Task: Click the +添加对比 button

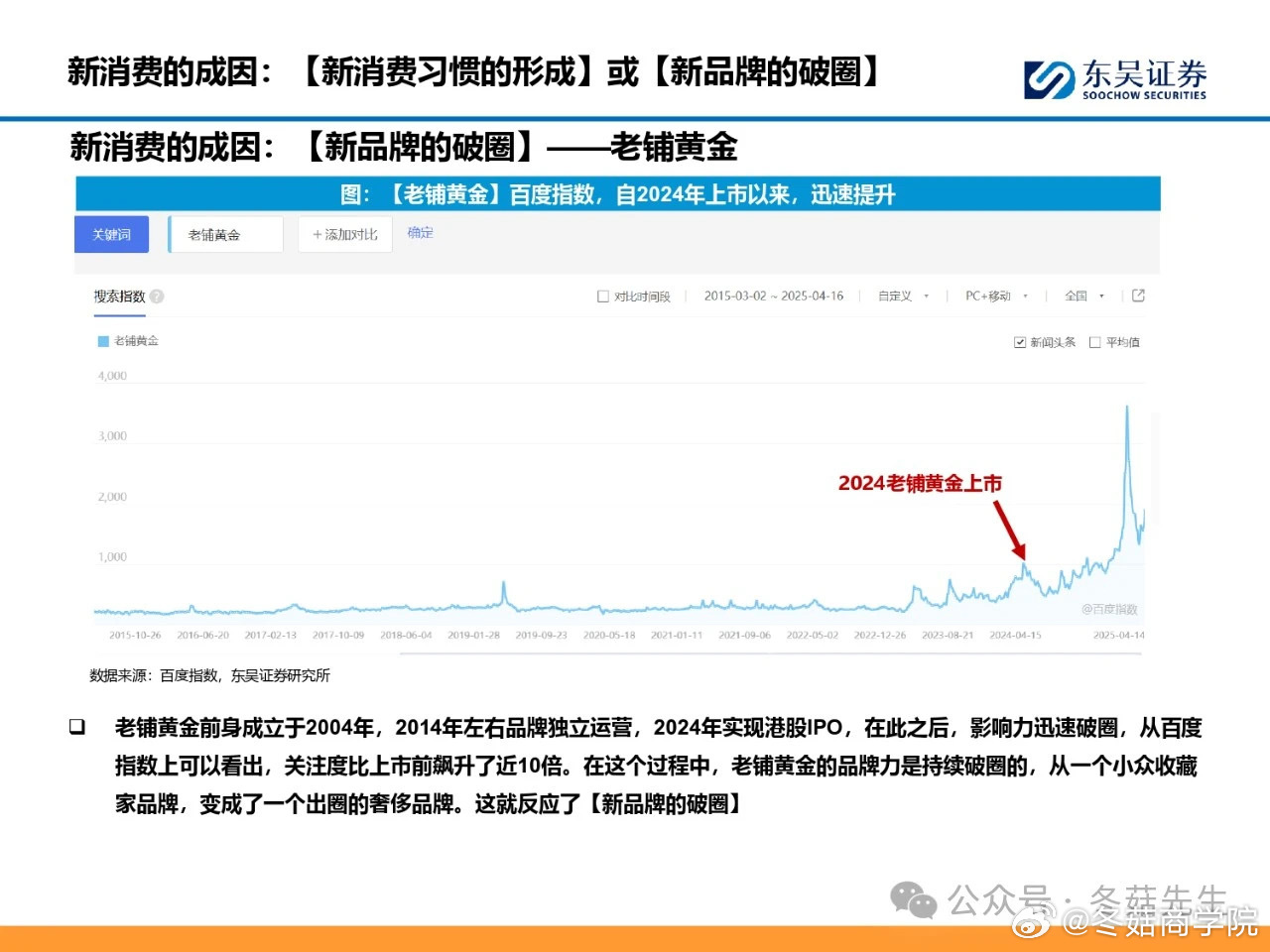Action: click(x=345, y=234)
